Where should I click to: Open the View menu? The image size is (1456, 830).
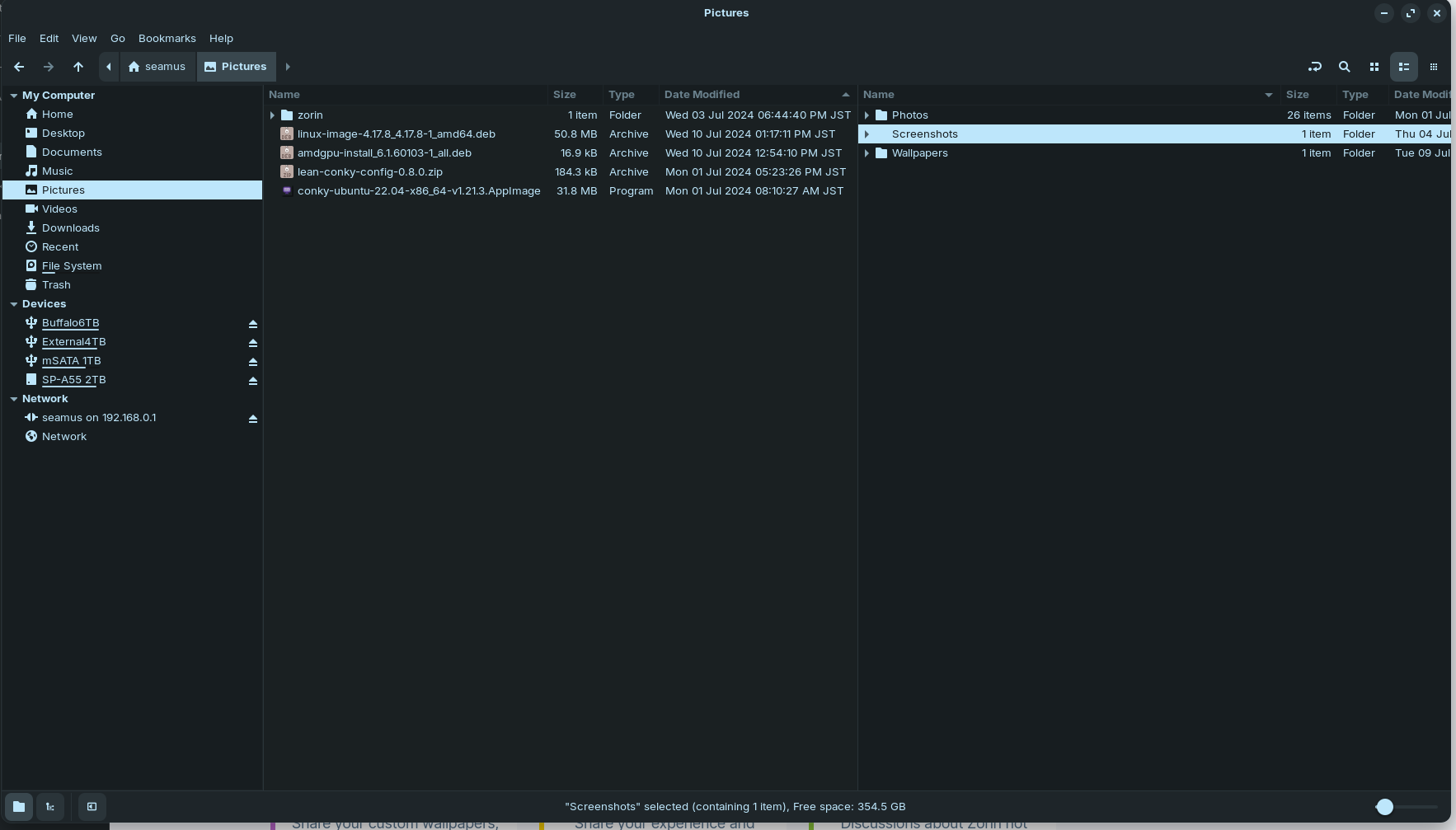(x=84, y=39)
